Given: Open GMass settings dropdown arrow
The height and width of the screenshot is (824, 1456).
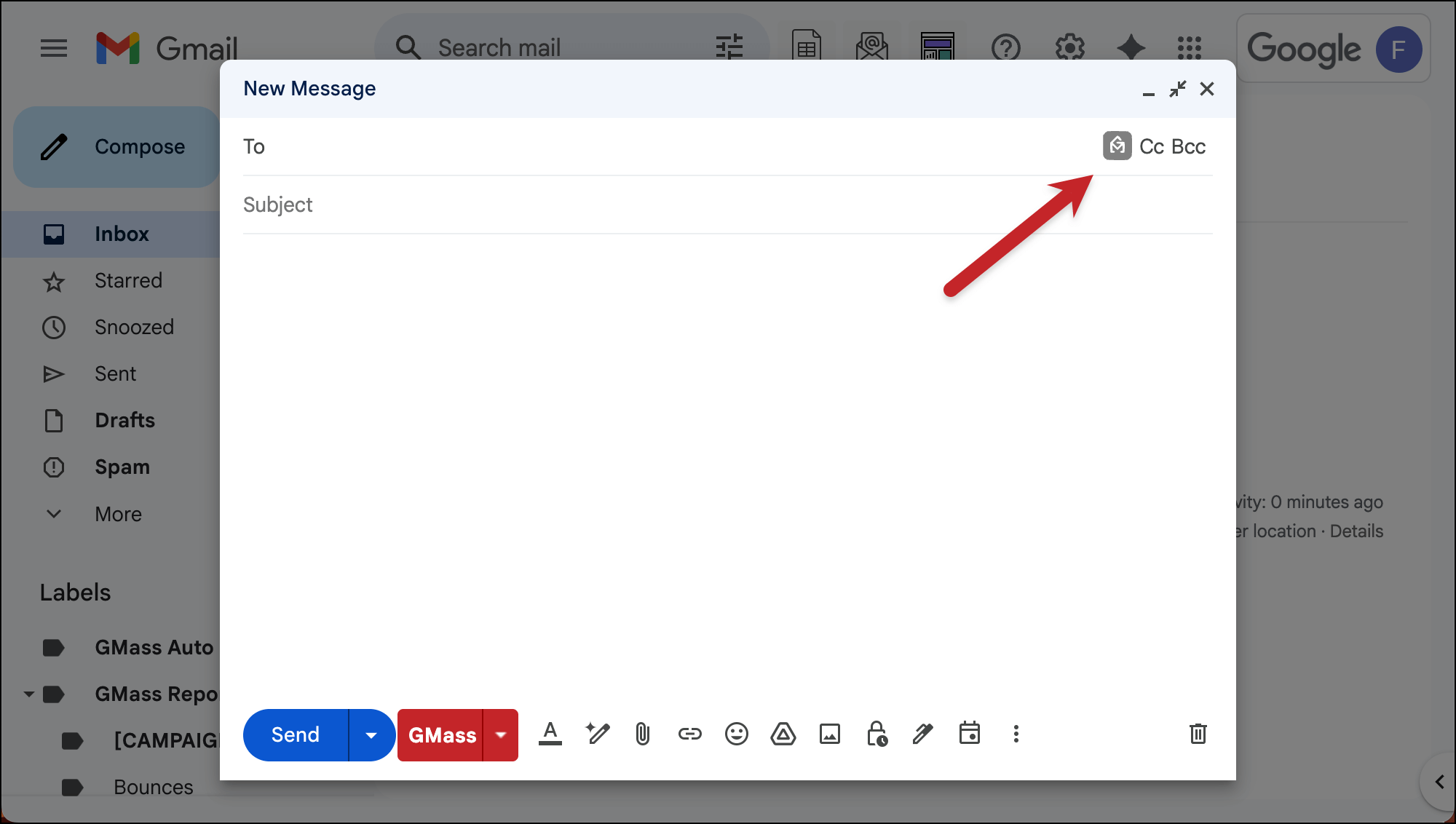Looking at the screenshot, I should click(501, 735).
